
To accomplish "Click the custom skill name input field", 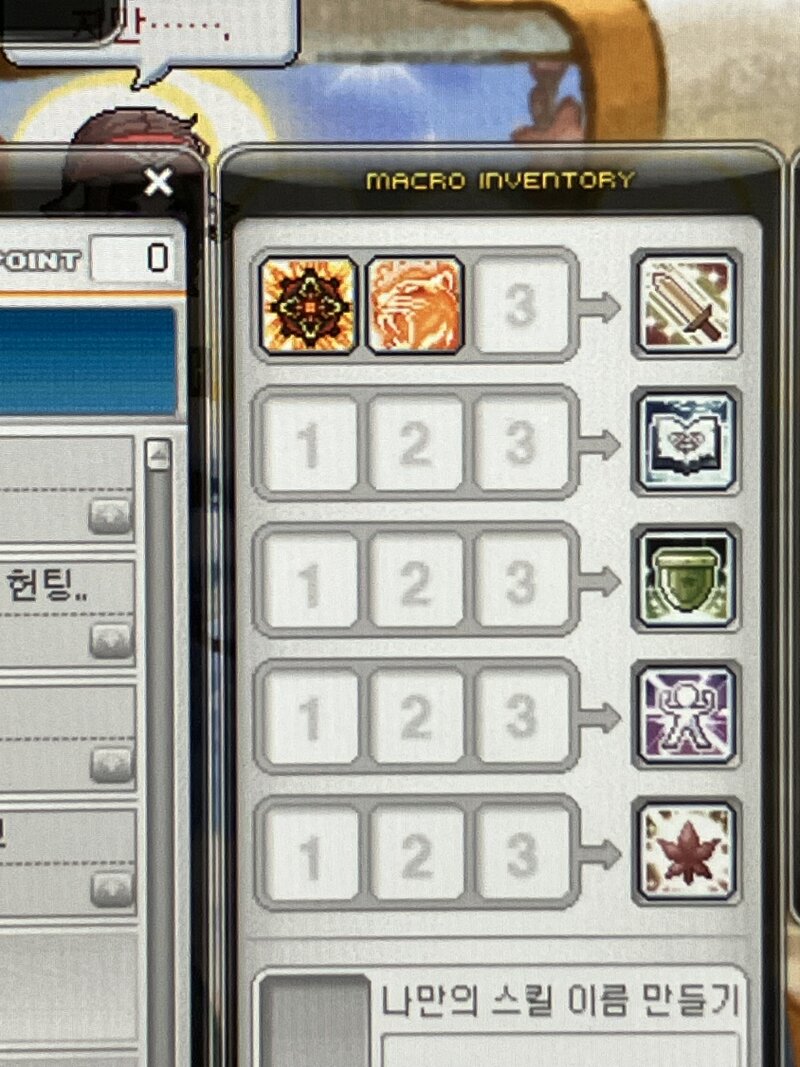I will pyautogui.click(x=560, y=1050).
